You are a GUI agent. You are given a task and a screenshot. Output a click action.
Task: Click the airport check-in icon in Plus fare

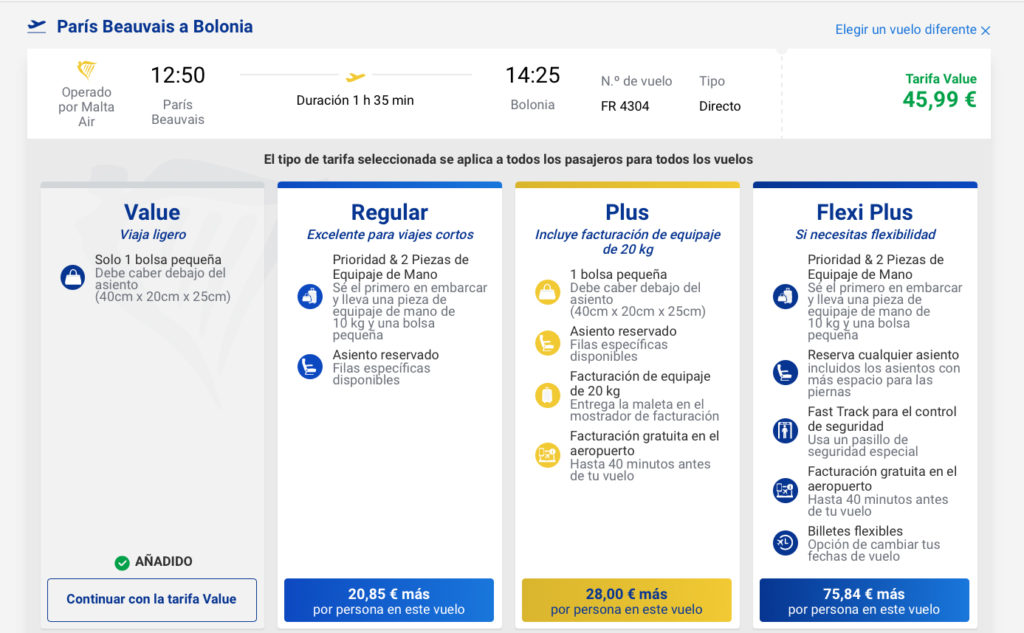pyautogui.click(x=547, y=455)
